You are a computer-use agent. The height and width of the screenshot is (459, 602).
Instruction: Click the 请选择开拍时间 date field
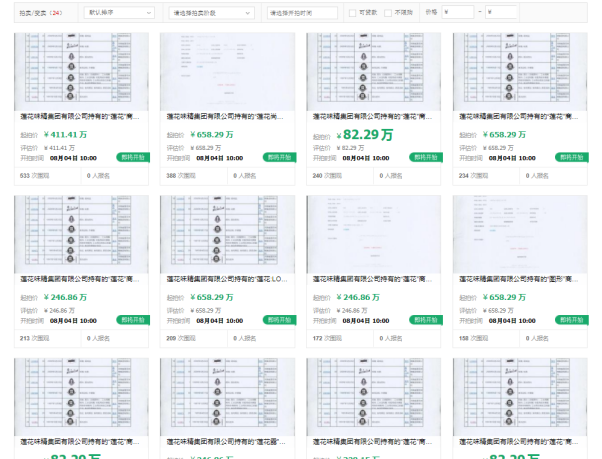tap(302, 13)
